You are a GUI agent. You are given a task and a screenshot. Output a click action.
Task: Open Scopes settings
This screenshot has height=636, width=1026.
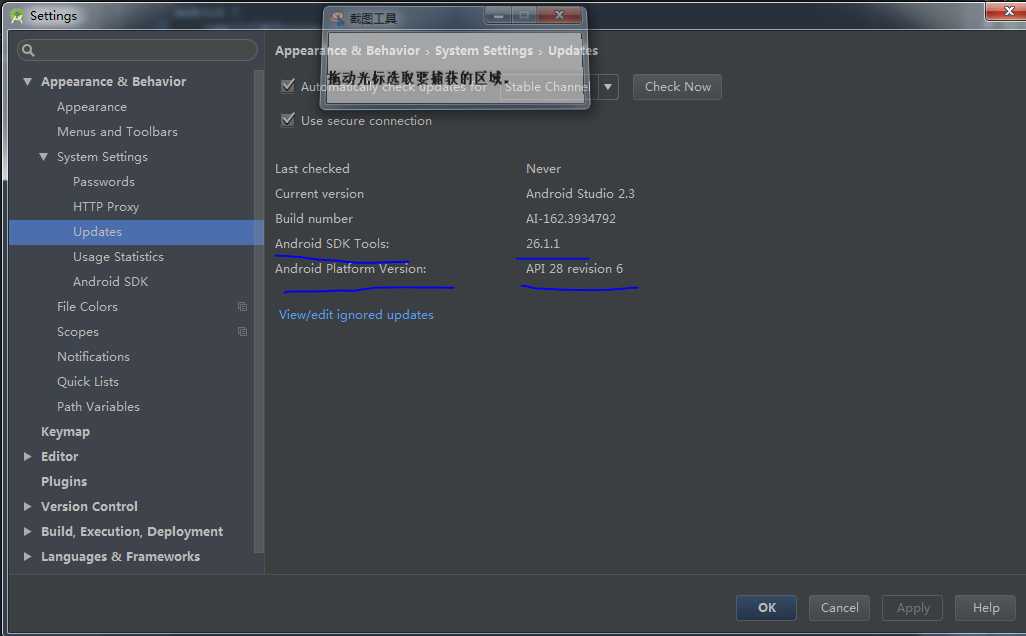pyautogui.click(x=77, y=332)
